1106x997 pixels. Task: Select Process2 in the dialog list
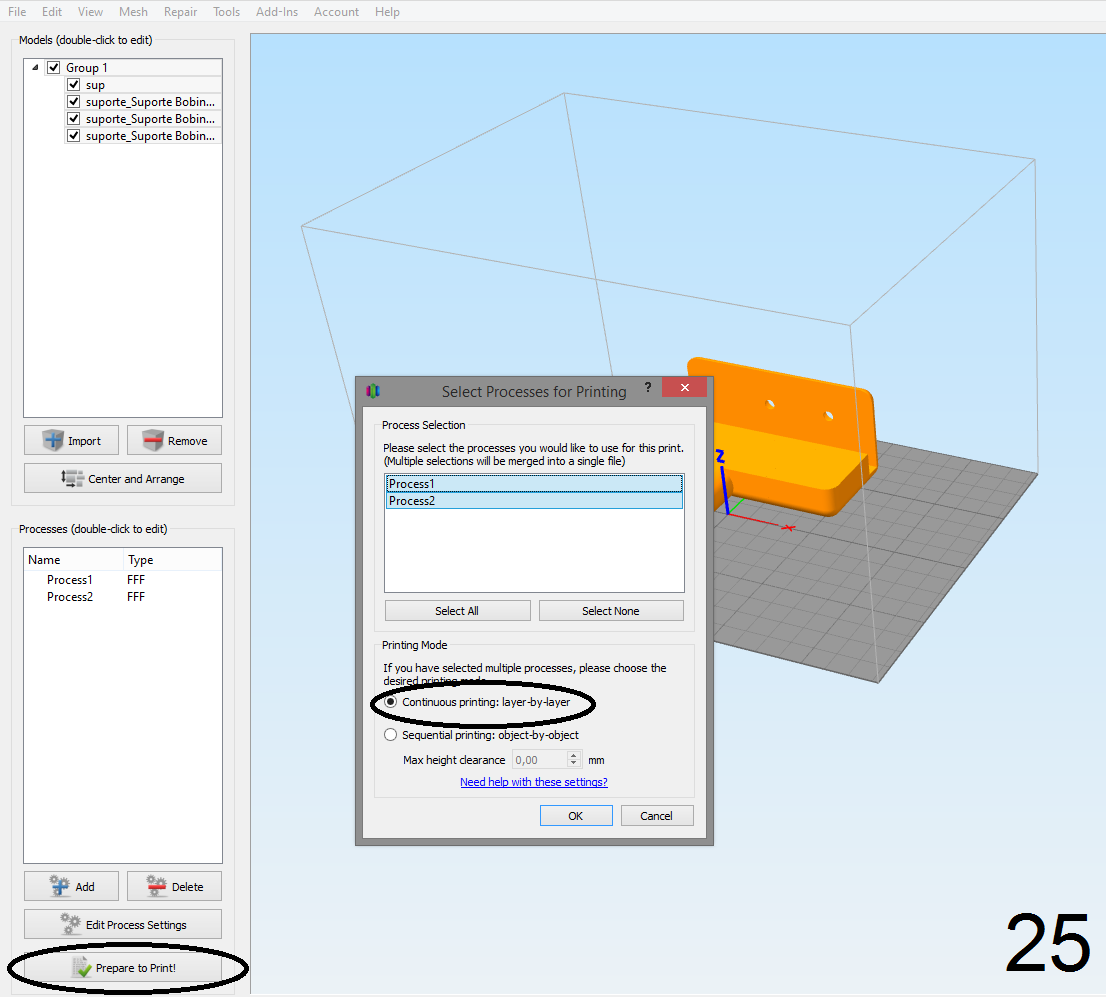click(534, 501)
